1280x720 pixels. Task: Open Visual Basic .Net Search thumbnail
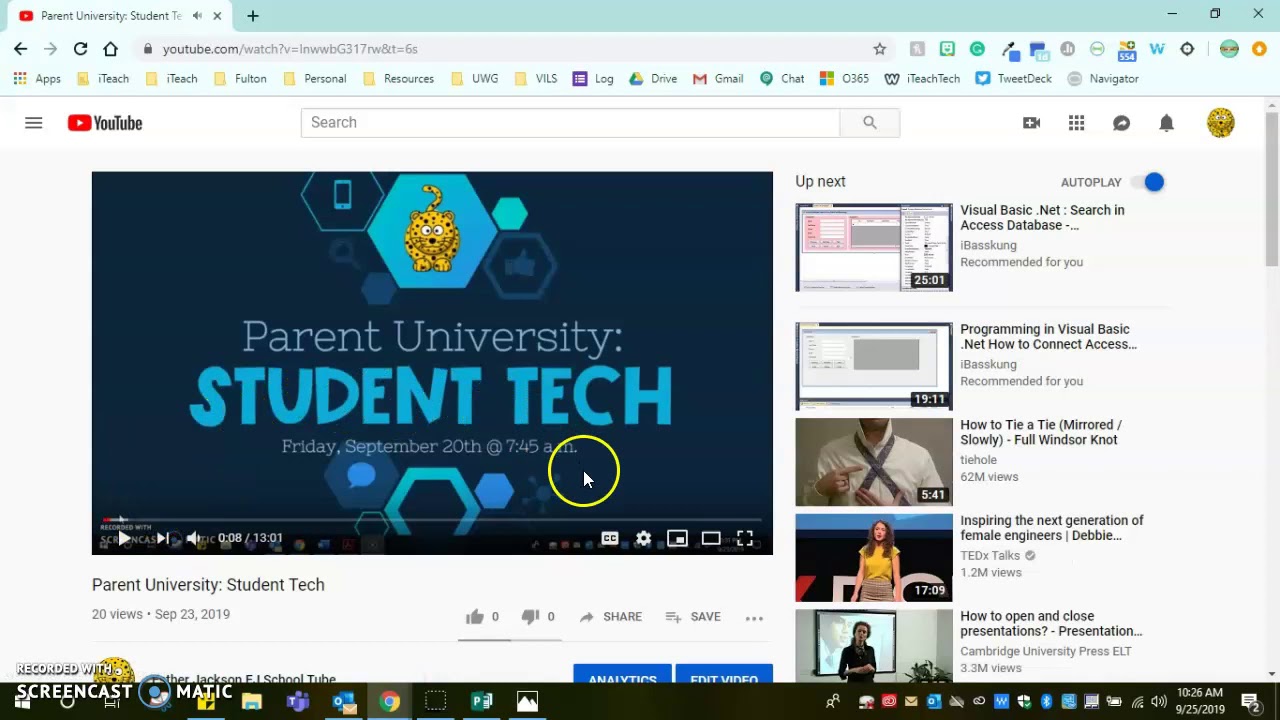click(874, 248)
